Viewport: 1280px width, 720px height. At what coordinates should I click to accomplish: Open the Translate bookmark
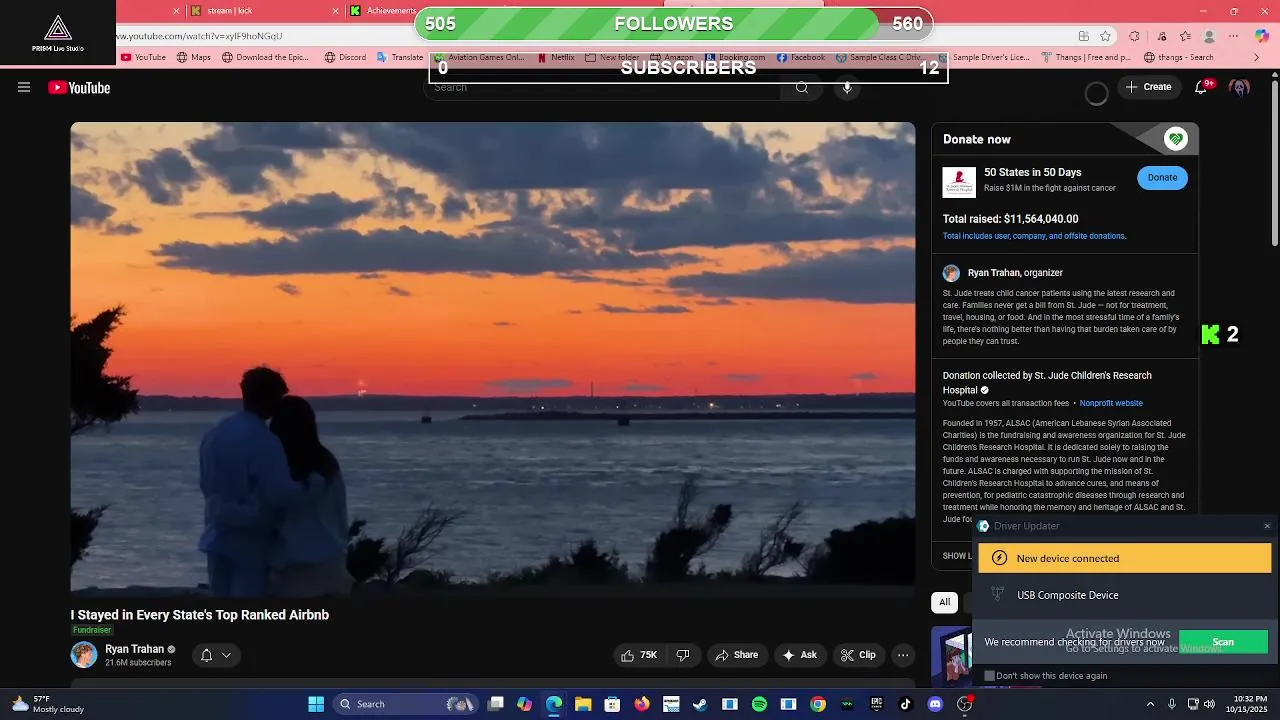(400, 58)
